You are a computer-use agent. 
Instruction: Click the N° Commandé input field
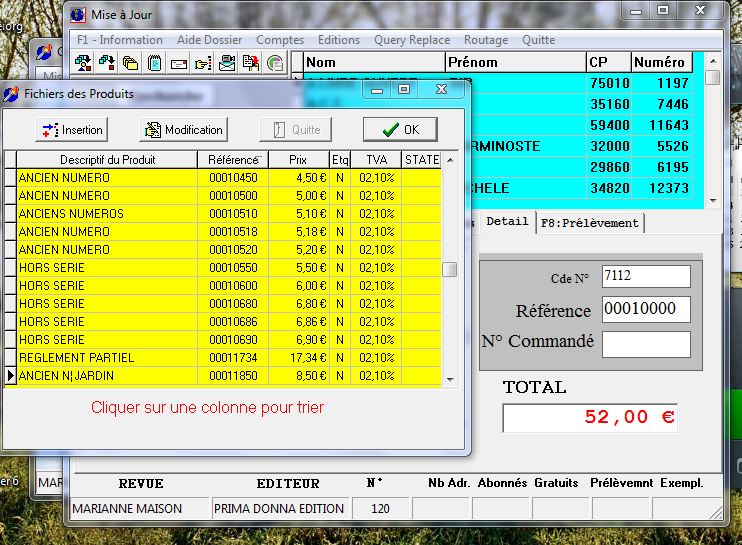[645, 344]
